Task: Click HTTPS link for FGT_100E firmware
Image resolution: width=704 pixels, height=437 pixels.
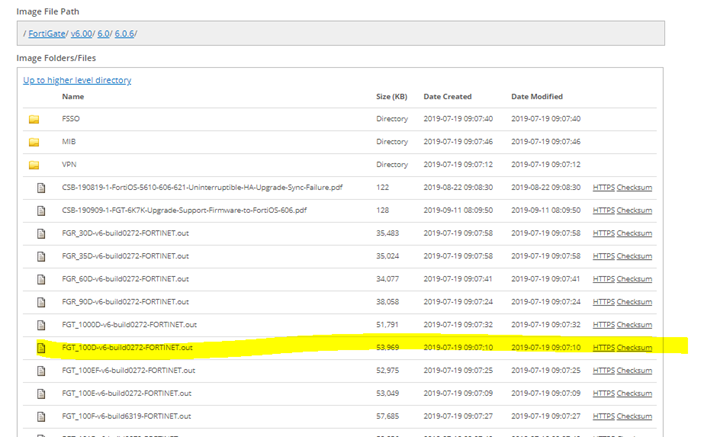Action: pyautogui.click(x=603, y=394)
